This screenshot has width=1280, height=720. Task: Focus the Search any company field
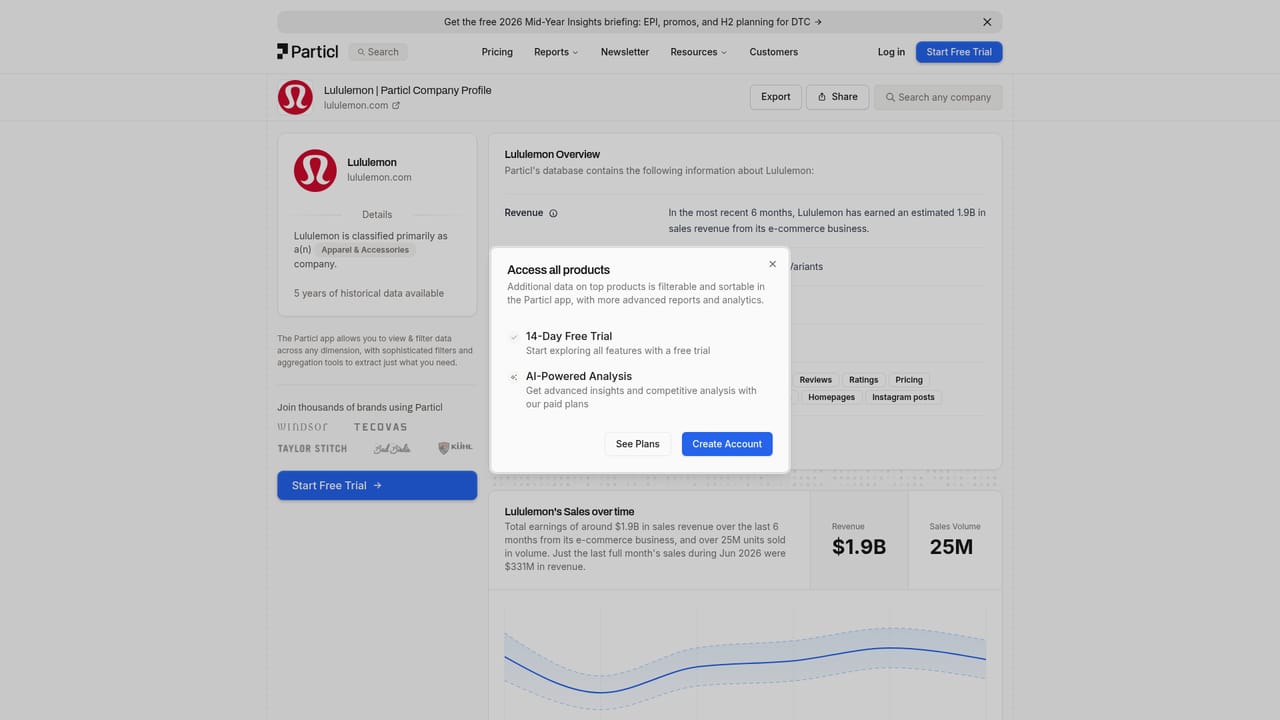pos(938,97)
